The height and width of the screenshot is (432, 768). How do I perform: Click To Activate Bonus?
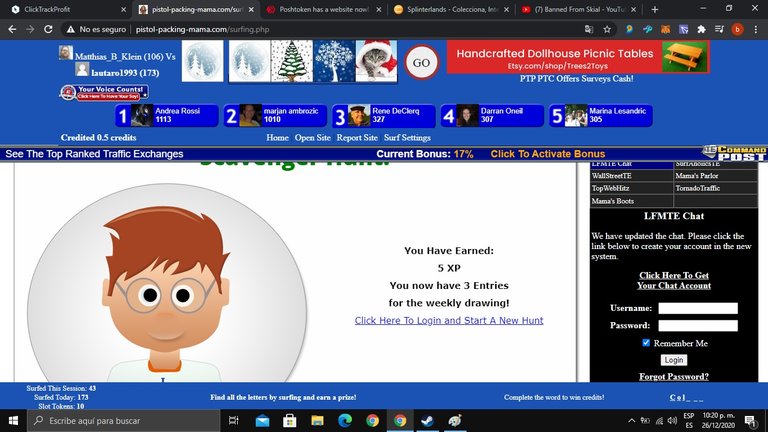click(x=548, y=154)
